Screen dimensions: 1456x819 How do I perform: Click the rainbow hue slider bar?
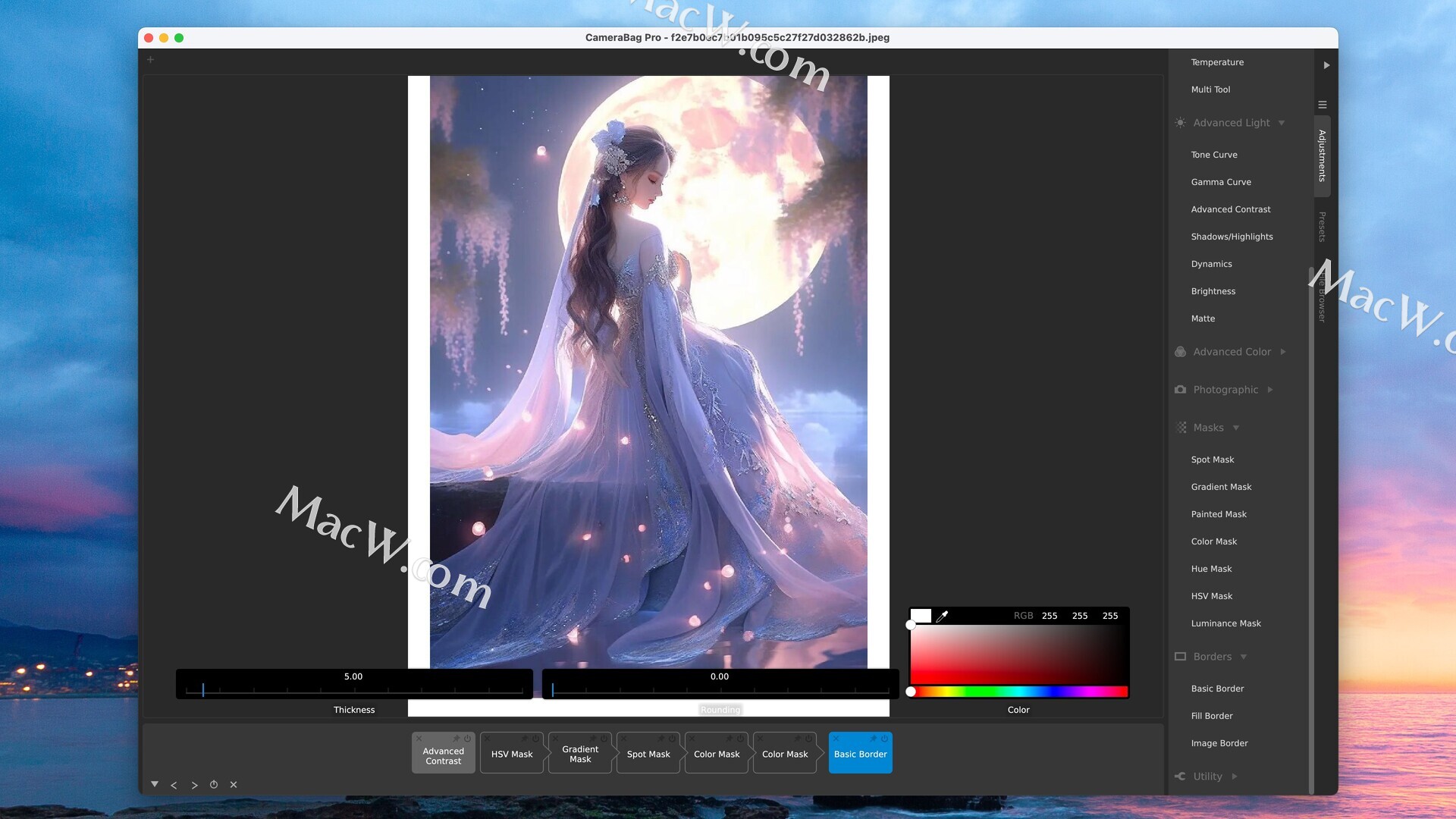[1019, 692]
